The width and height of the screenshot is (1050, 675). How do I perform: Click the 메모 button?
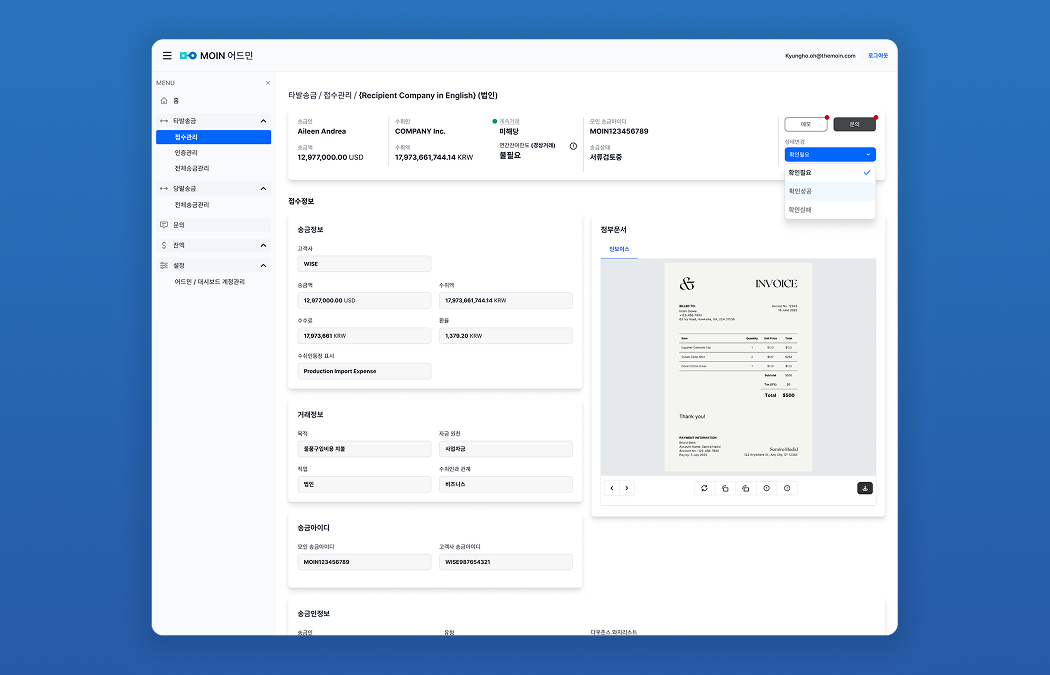[x=805, y=125]
